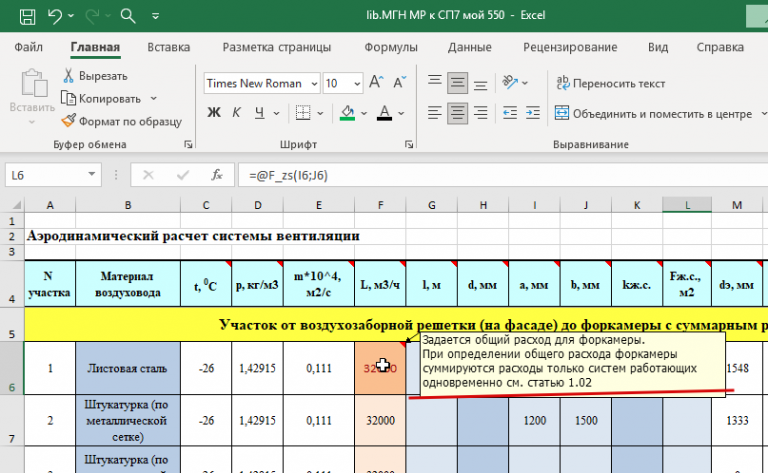
Task: Click Объединить и поместить в центре
Action: tap(653, 114)
